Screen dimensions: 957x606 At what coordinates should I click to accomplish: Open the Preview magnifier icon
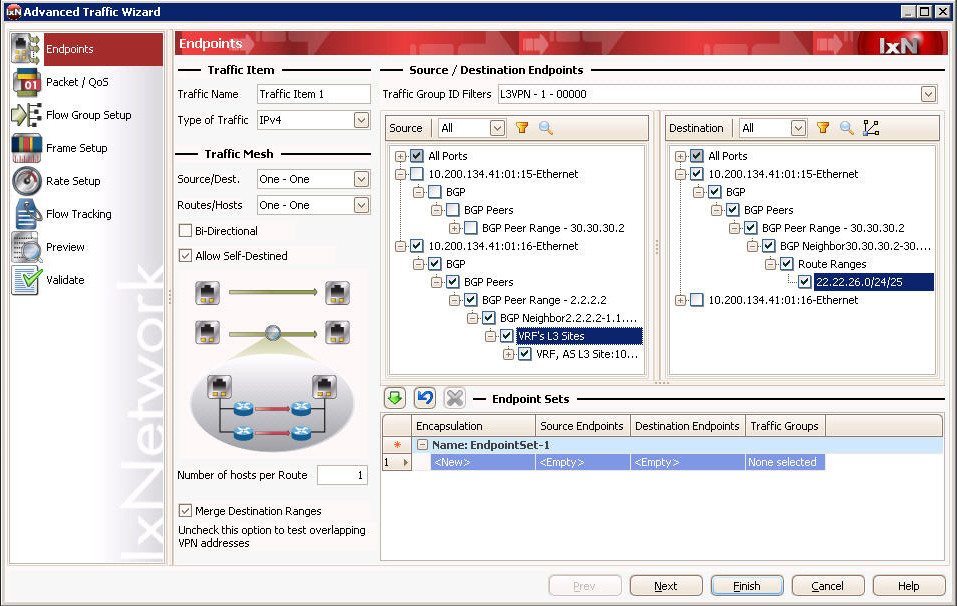click(x=26, y=247)
